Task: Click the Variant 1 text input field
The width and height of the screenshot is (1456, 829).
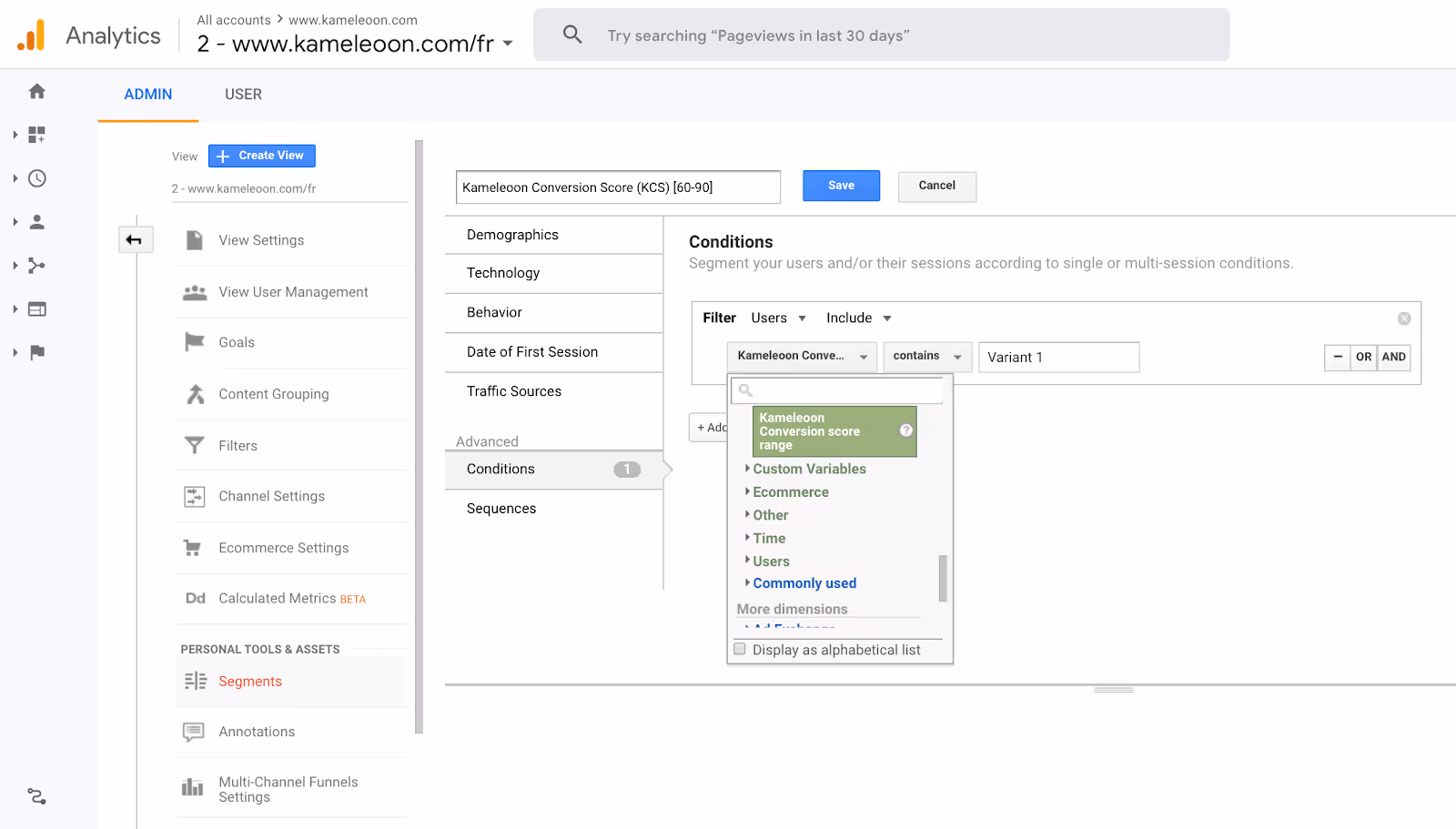Action: point(1058,357)
